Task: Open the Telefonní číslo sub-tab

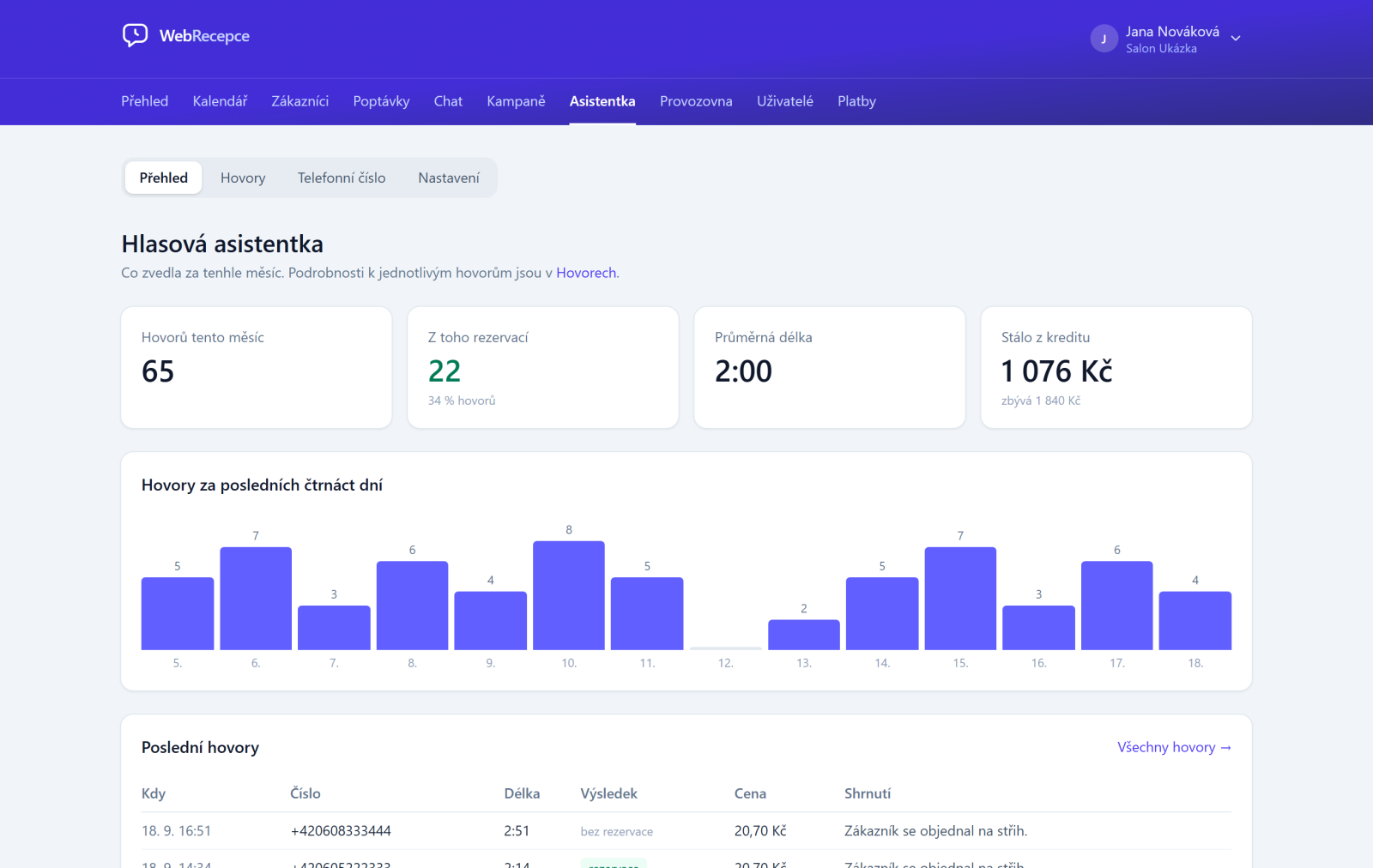Action: (342, 178)
